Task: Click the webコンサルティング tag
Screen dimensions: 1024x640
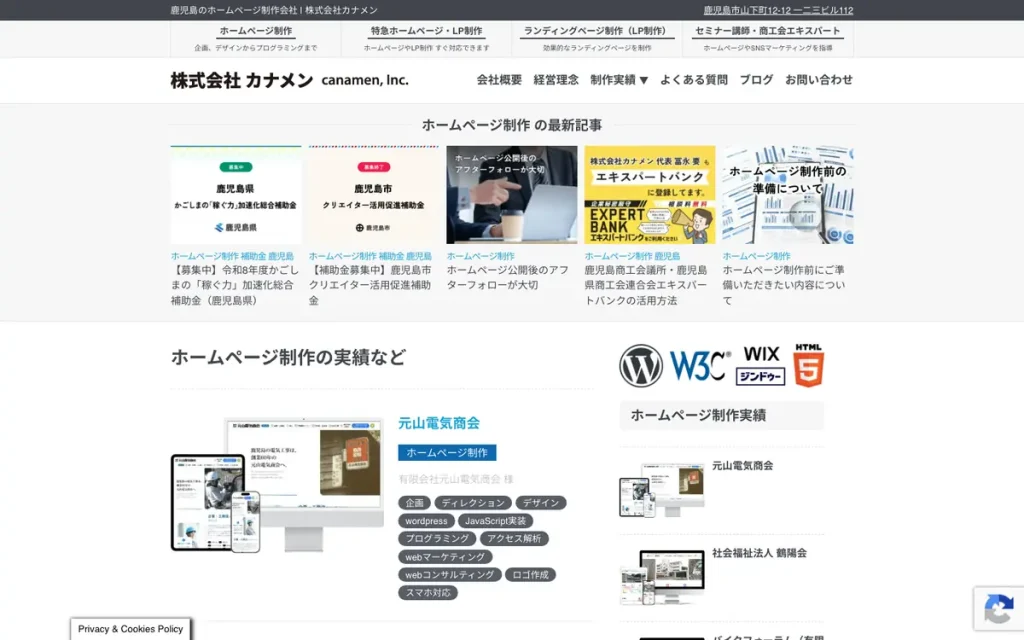Action: tap(449, 575)
